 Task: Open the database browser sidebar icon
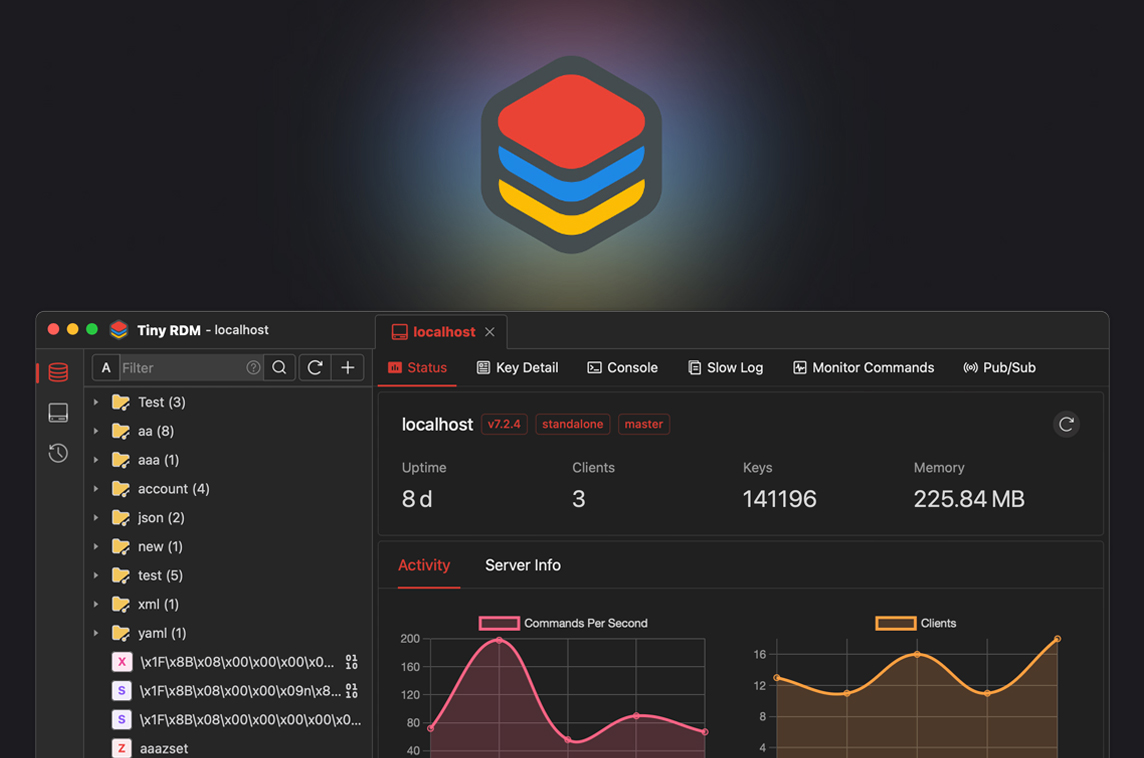(x=58, y=372)
